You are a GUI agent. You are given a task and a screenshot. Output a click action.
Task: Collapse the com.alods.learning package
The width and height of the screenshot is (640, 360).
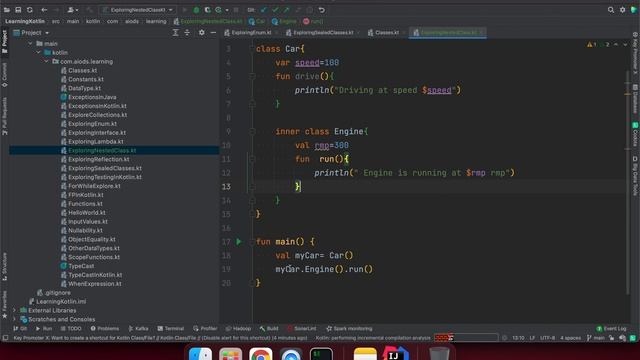point(46,62)
